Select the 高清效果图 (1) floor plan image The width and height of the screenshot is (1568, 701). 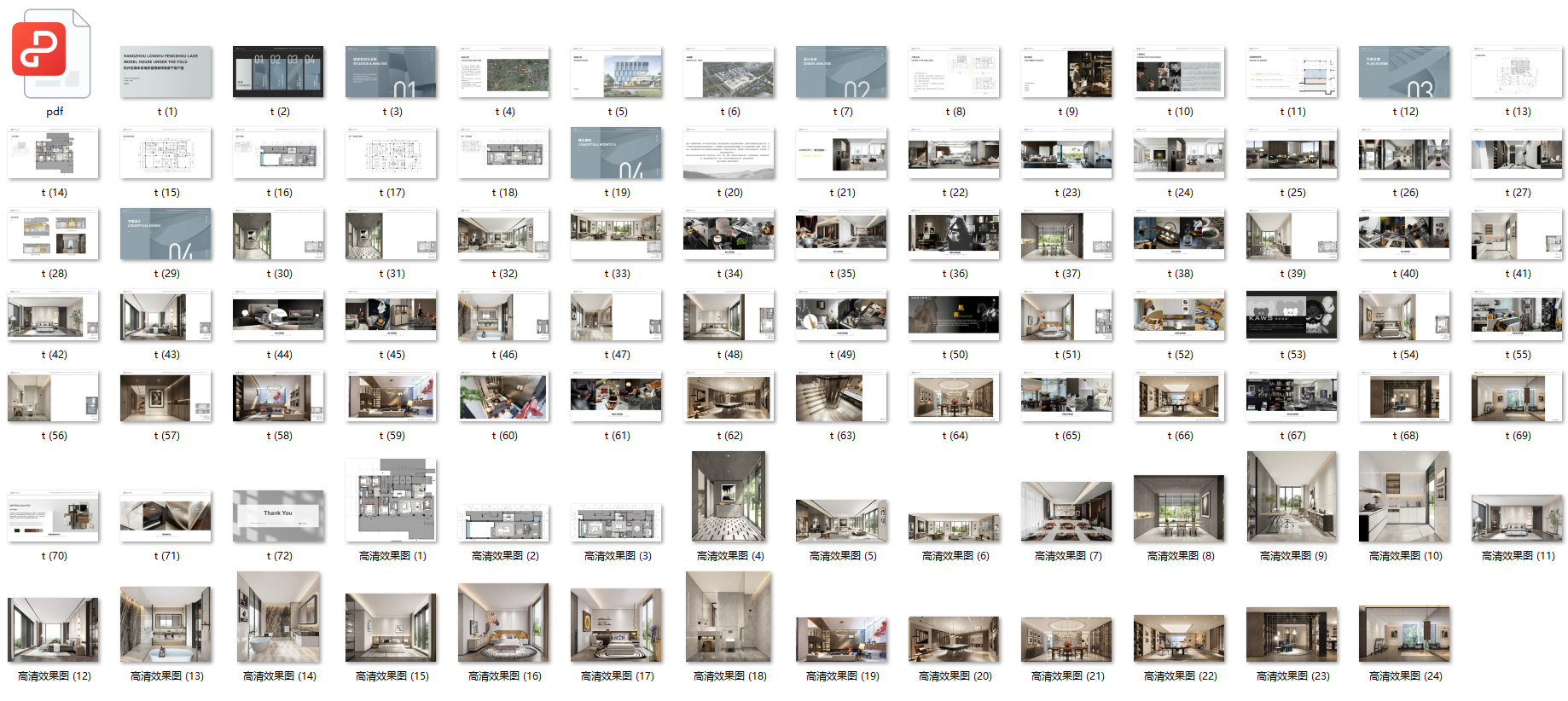[x=392, y=500]
